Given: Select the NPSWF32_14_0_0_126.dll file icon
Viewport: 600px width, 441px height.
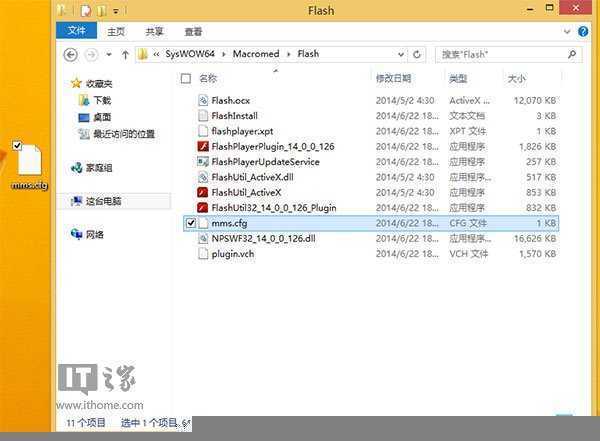Looking at the screenshot, I should [x=203, y=238].
